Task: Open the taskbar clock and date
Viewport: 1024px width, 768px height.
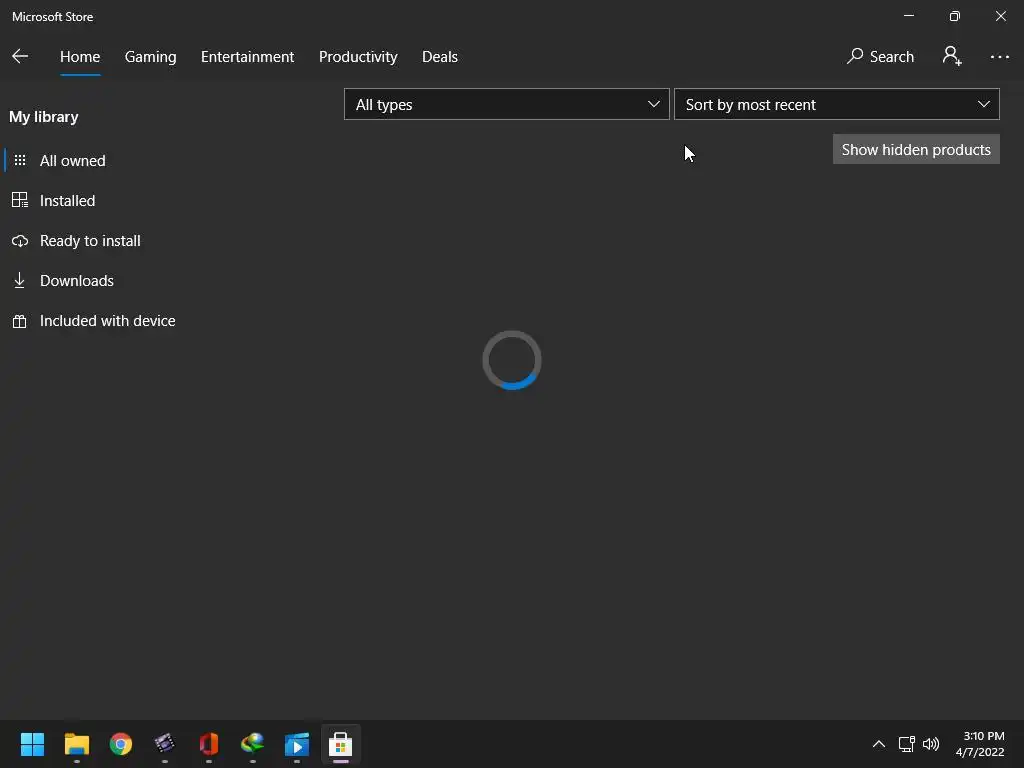Action: click(980, 744)
